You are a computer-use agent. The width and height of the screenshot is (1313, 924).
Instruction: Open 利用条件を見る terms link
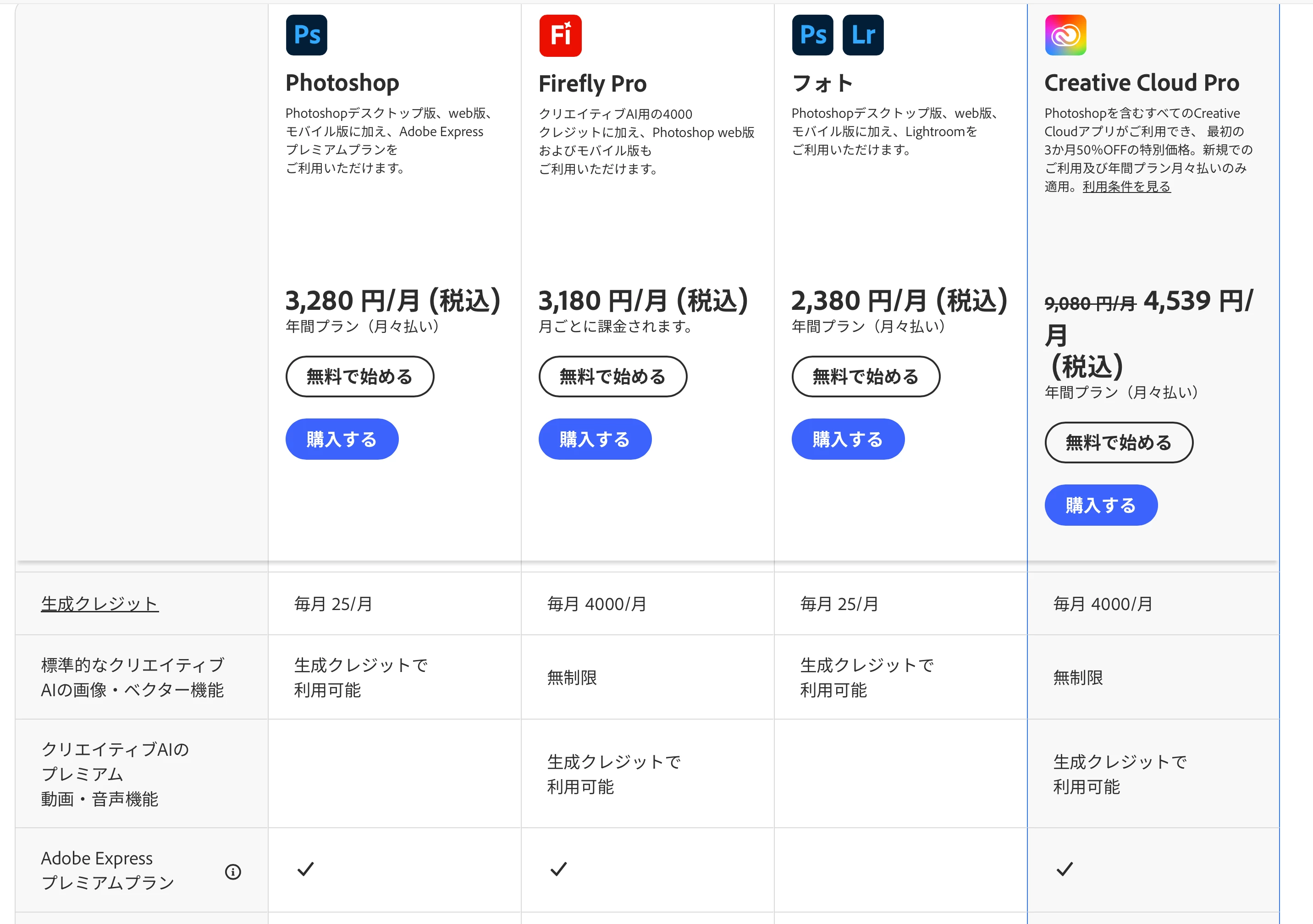(x=1126, y=187)
